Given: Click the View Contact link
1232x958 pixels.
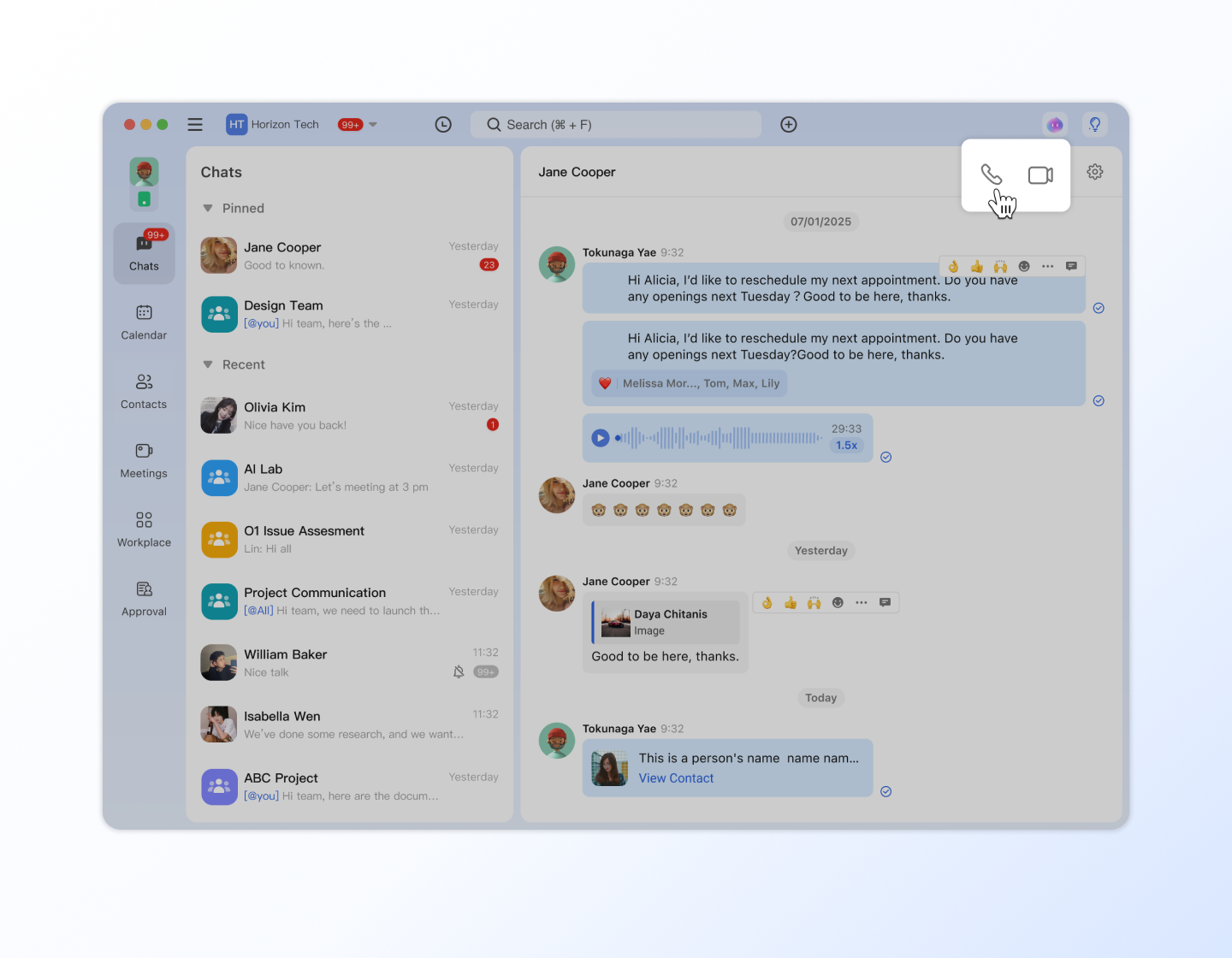Looking at the screenshot, I should pyautogui.click(x=676, y=778).
